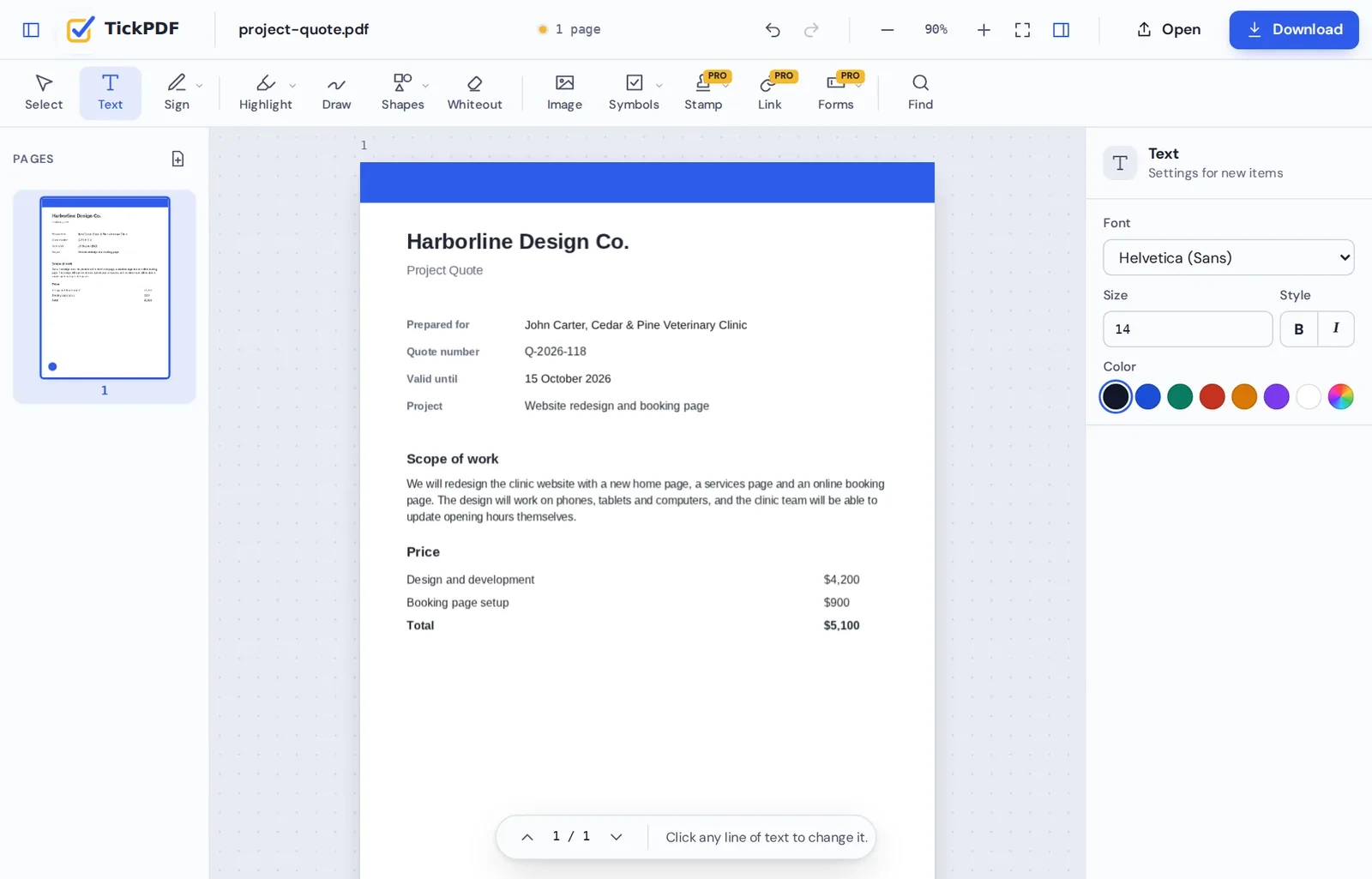Enter fullscreen view
The image size is (1372, 879).
pos(1022,30)
